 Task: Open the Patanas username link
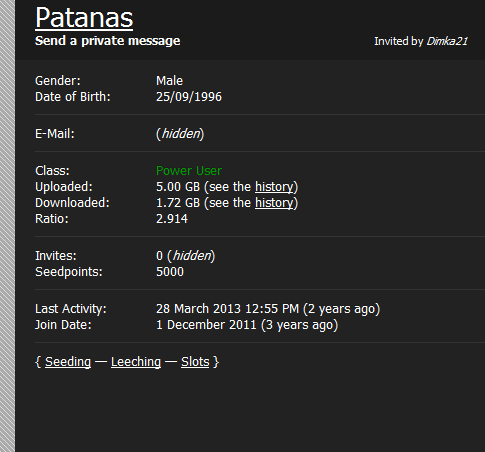(84, 18)
